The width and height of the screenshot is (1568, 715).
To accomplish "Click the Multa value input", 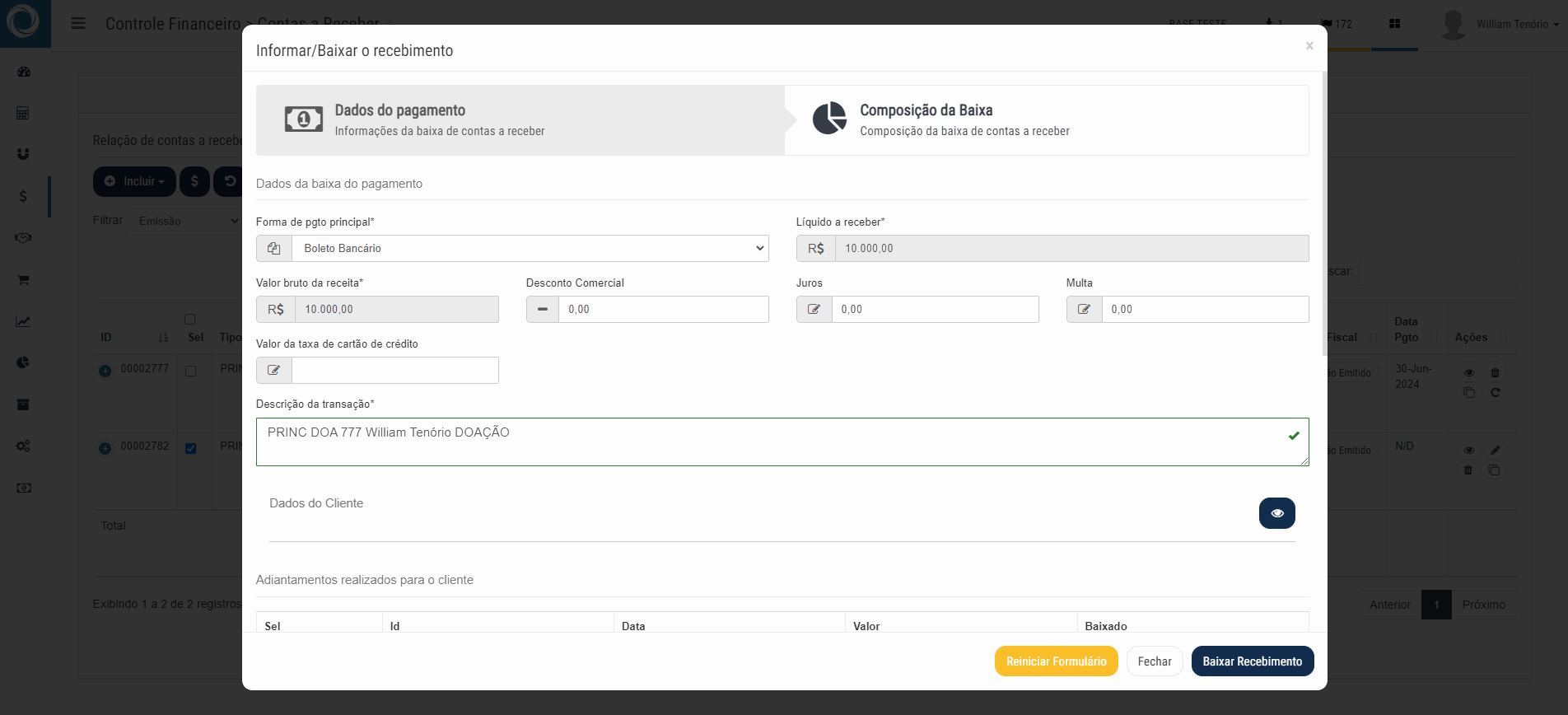I will [x=1206, y=309].
